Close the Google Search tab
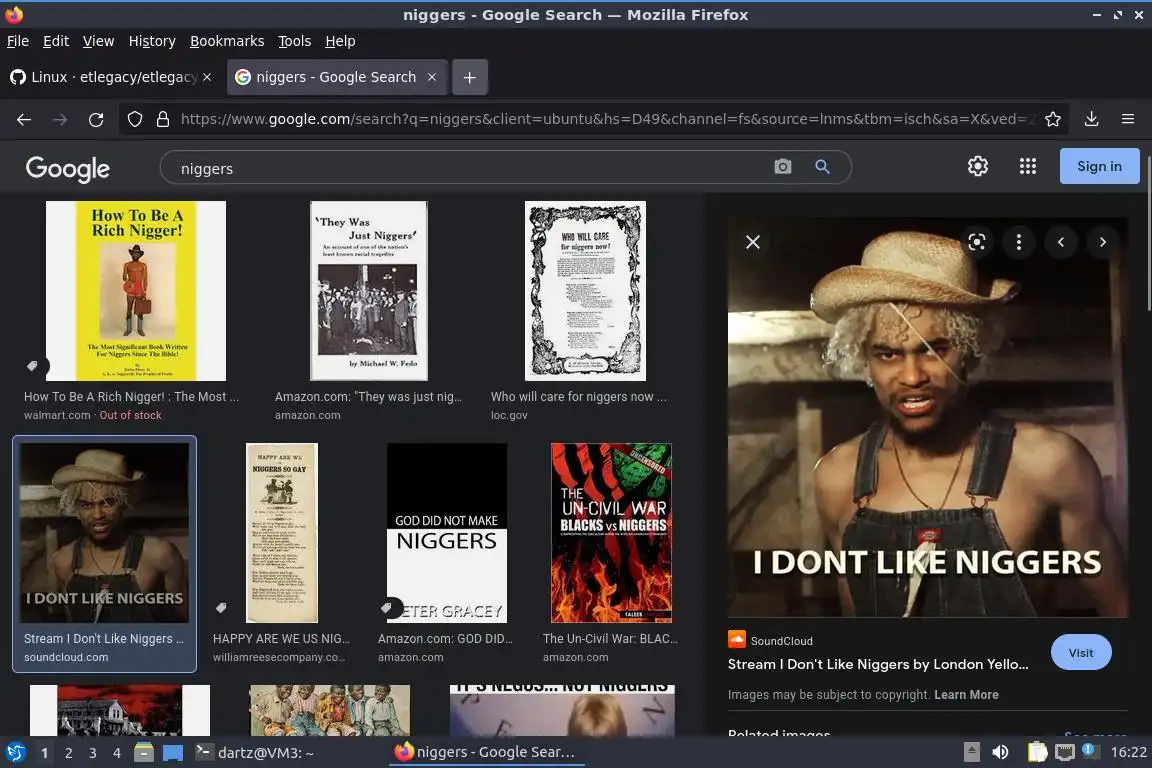Screen dimensions: 1152x768 [x=432, y=77]
